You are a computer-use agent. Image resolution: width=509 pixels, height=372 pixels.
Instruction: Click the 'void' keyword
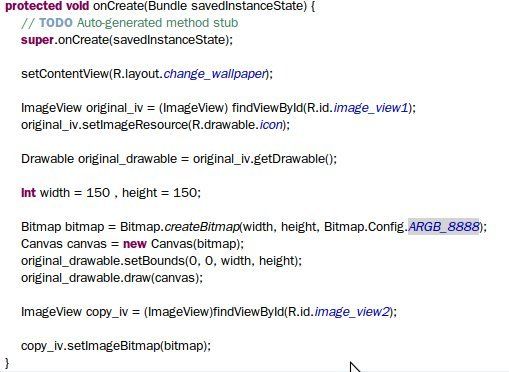pos(77,6)
